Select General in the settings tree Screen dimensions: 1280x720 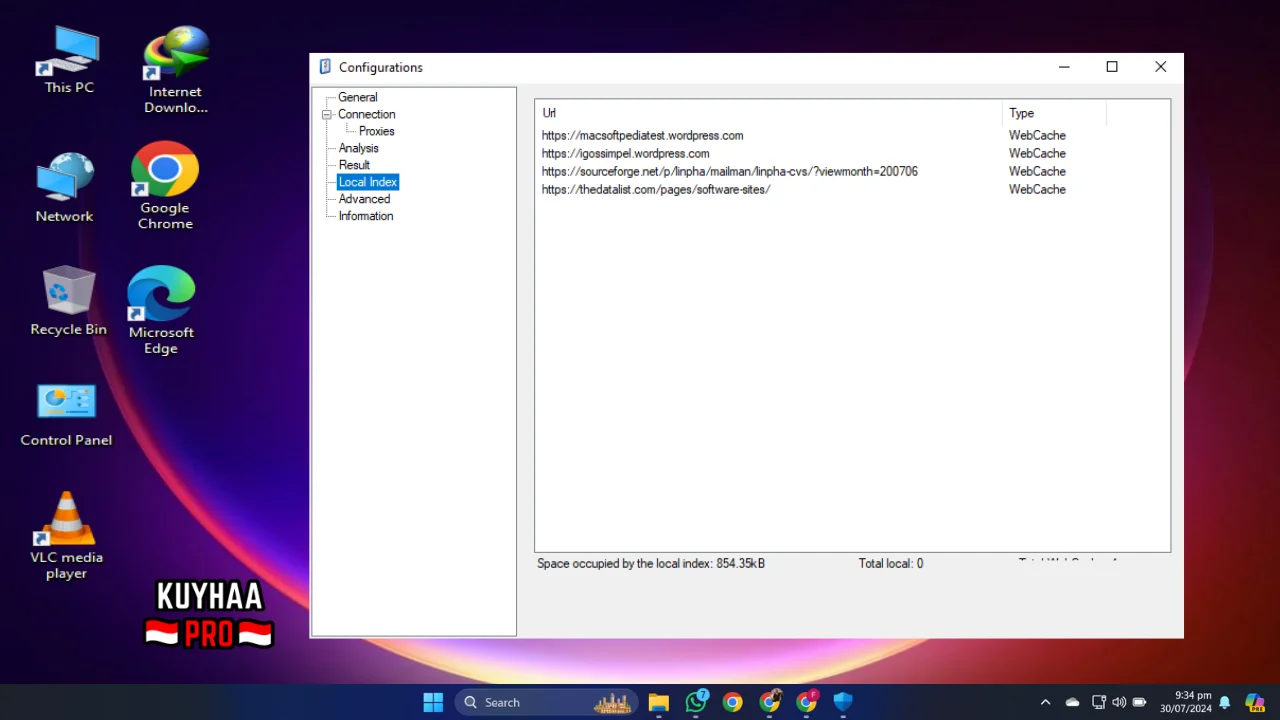point(357,97)
